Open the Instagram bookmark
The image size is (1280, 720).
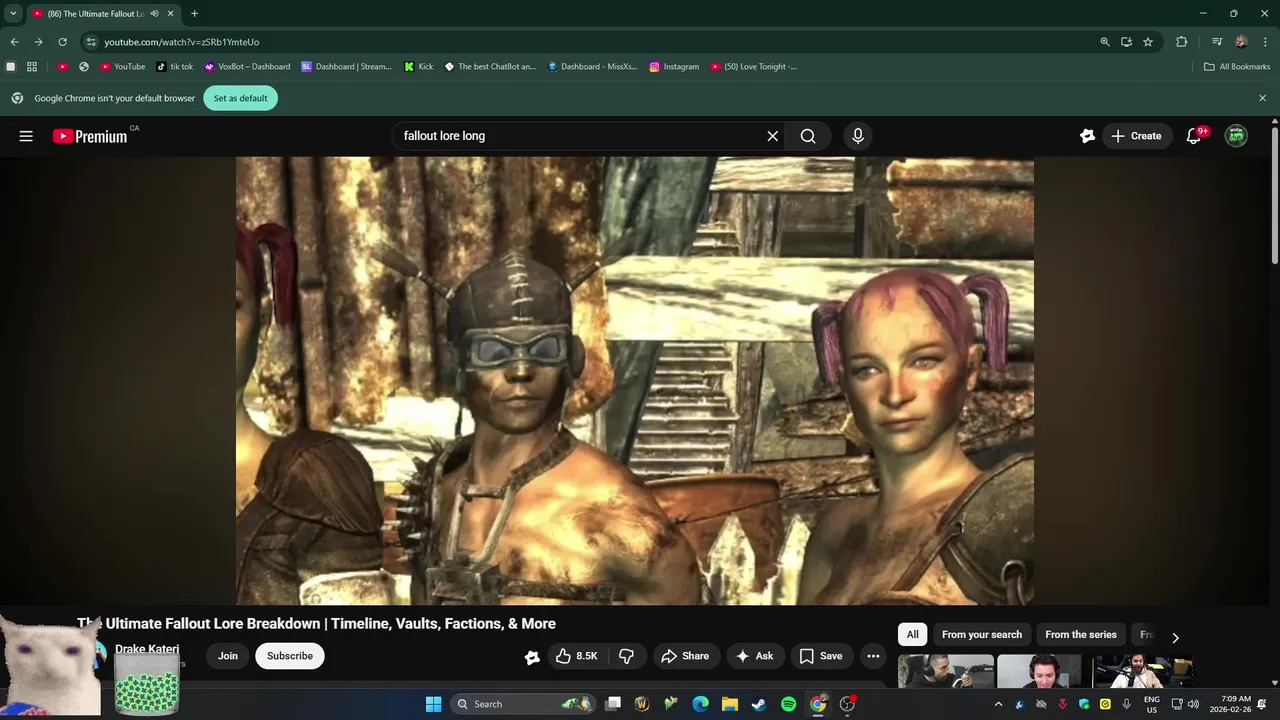pyautogui.click(x=674, y=66)
